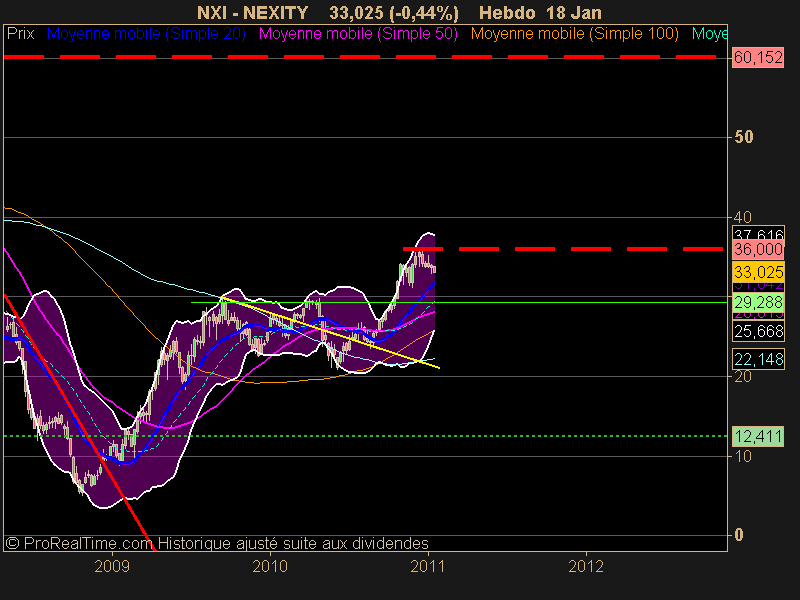Image resolution: width=800 pixels, height=600 pixels.
Task: Click the 22,148 cyan price tag
Action: pyautogui.click(x=758, y=360)
